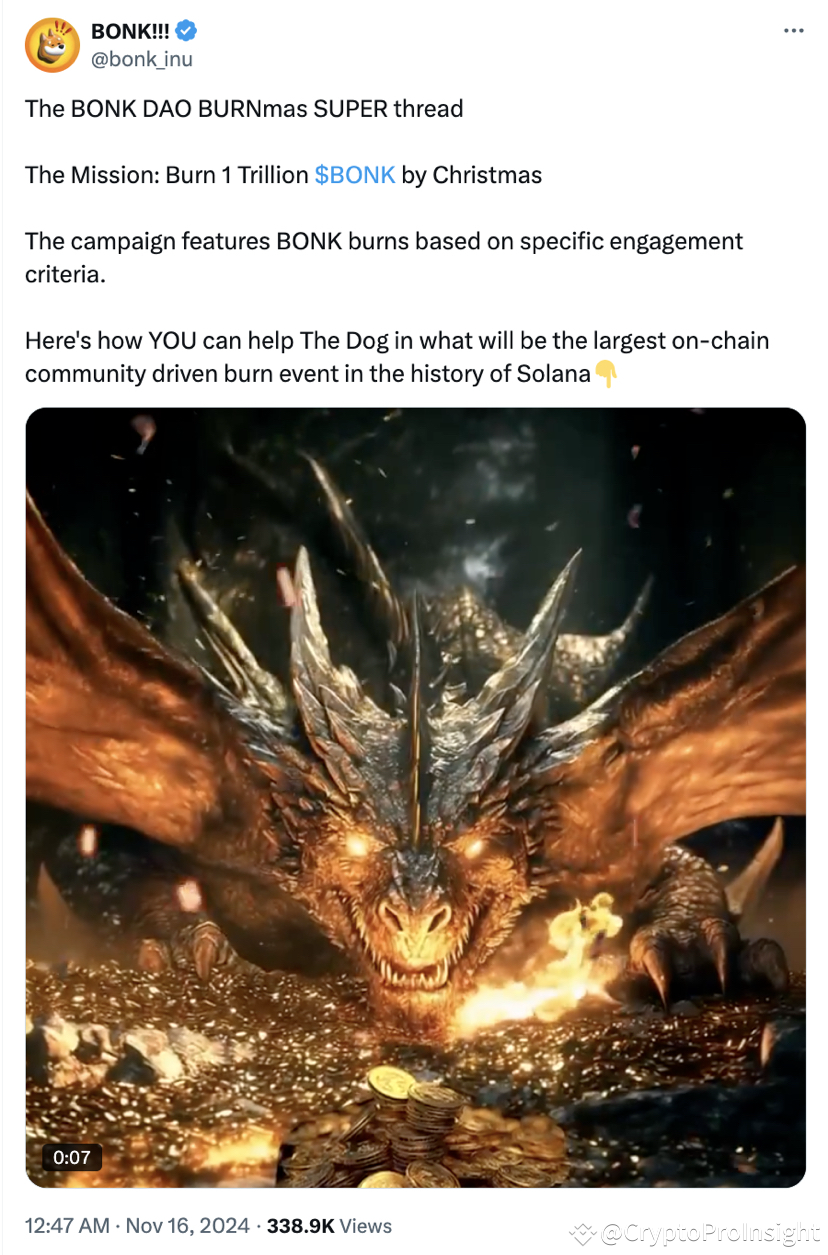This screenshot has width=828, height=1255.
Task: Click the Nov 16, 2024 date
Action: click(186, 1225)
